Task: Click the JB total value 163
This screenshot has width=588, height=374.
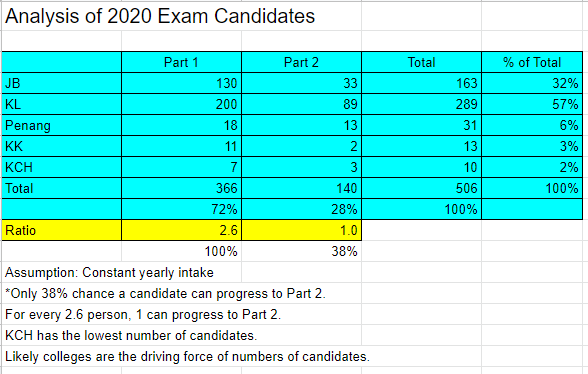Action: 422,83
